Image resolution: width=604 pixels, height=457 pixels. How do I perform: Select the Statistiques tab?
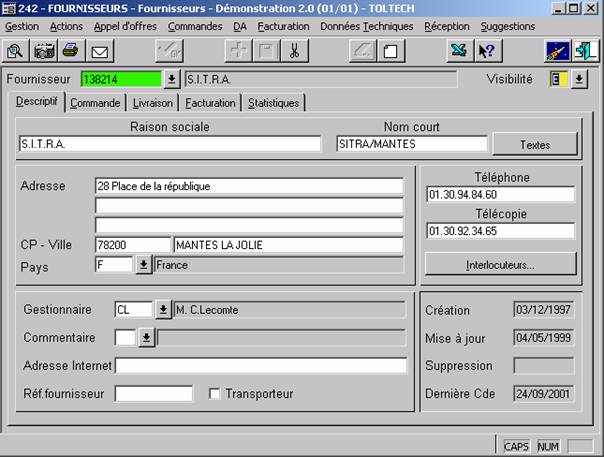pos(273,103)
